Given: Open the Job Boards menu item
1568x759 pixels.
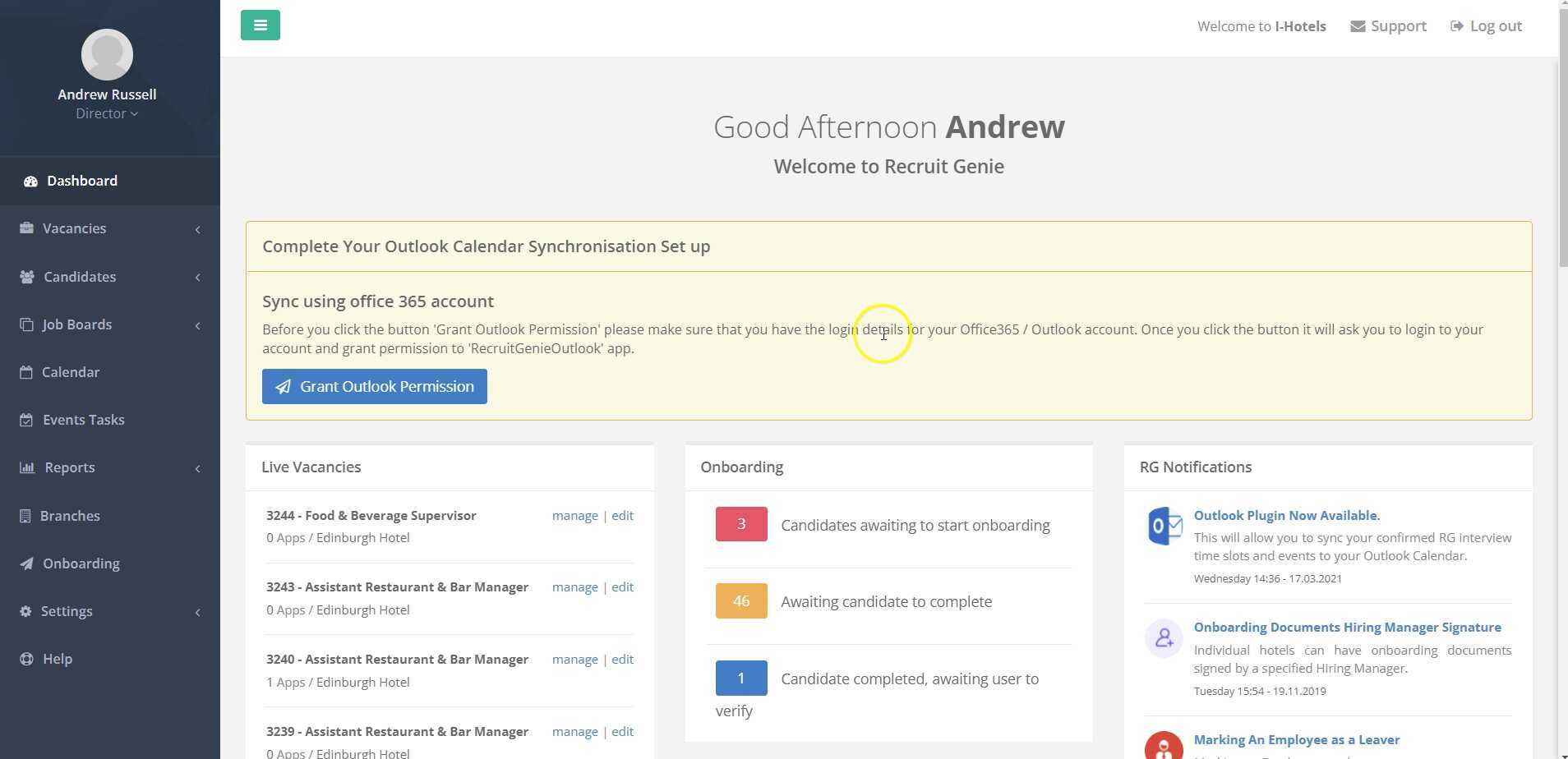Looking at the screenshot, I should (x=77, y=324).
